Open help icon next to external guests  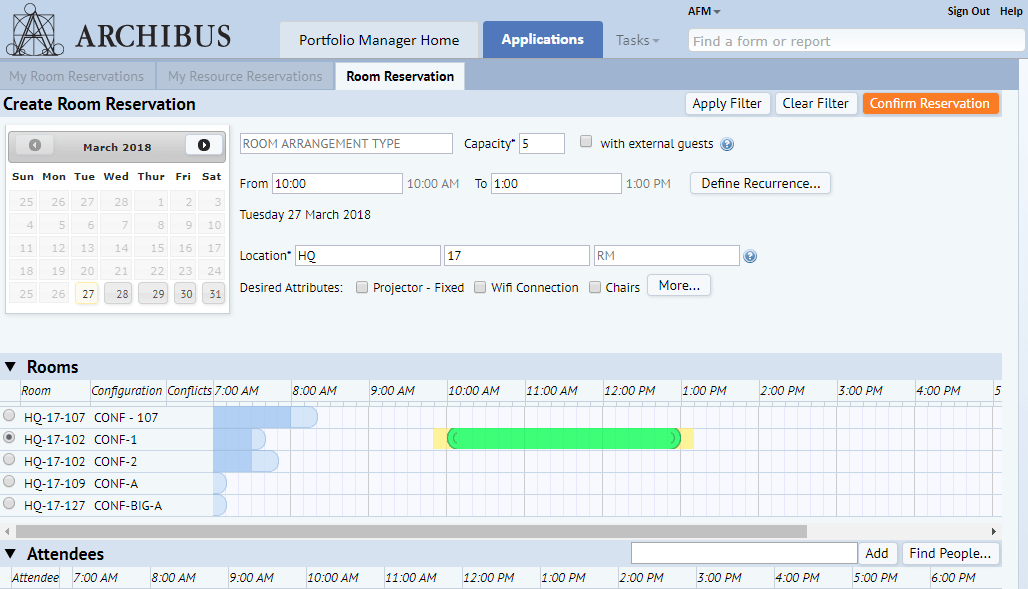727,144
